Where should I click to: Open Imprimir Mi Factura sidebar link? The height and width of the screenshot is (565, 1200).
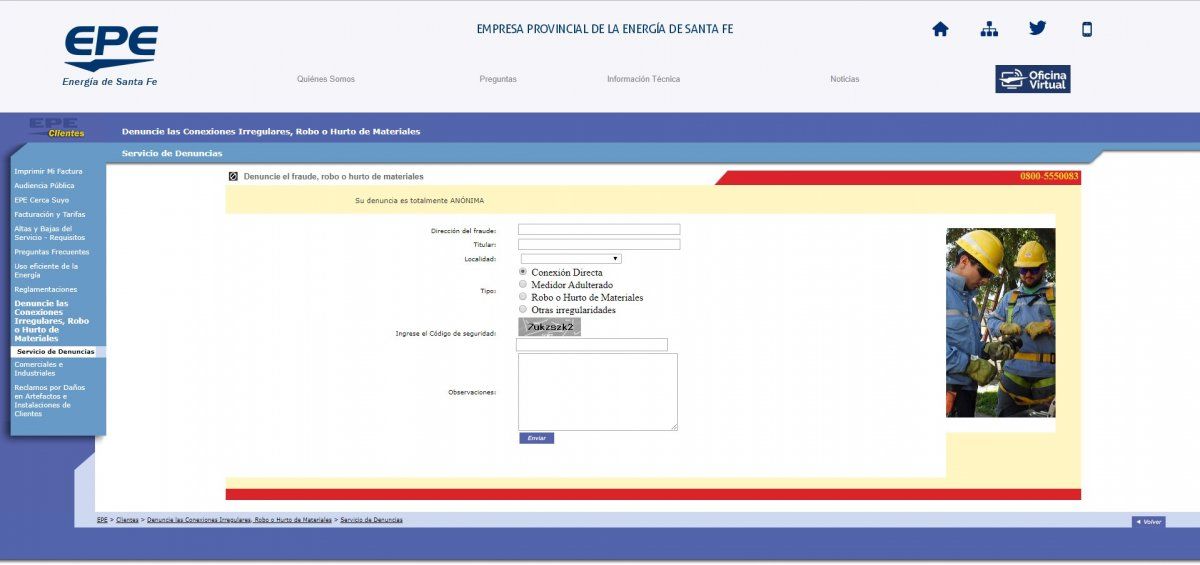48,171
